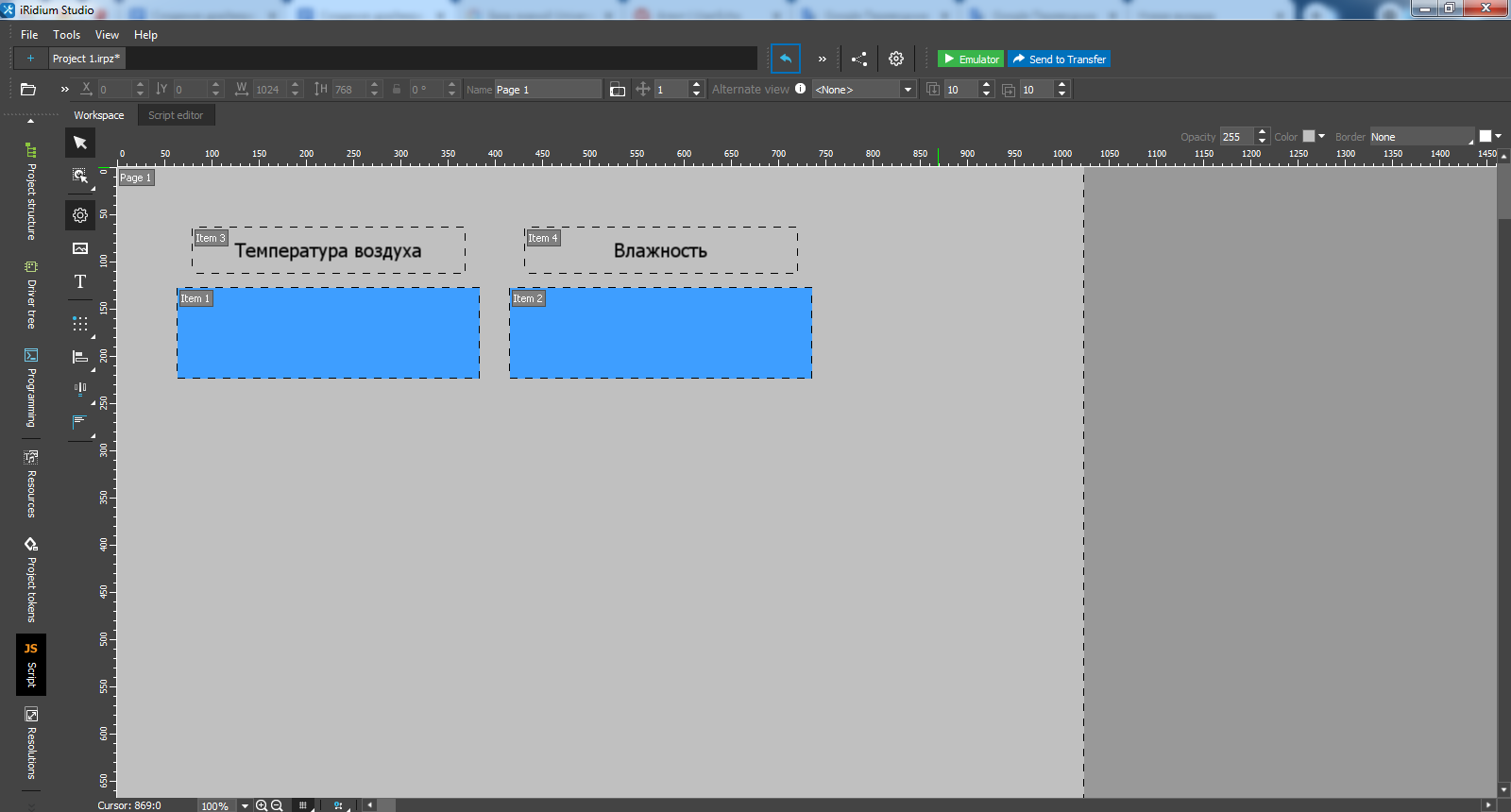Switch to the Script editor tab
Viewport: 1511px width, 812px height.
pyautogui.click(x=176, y=115)
